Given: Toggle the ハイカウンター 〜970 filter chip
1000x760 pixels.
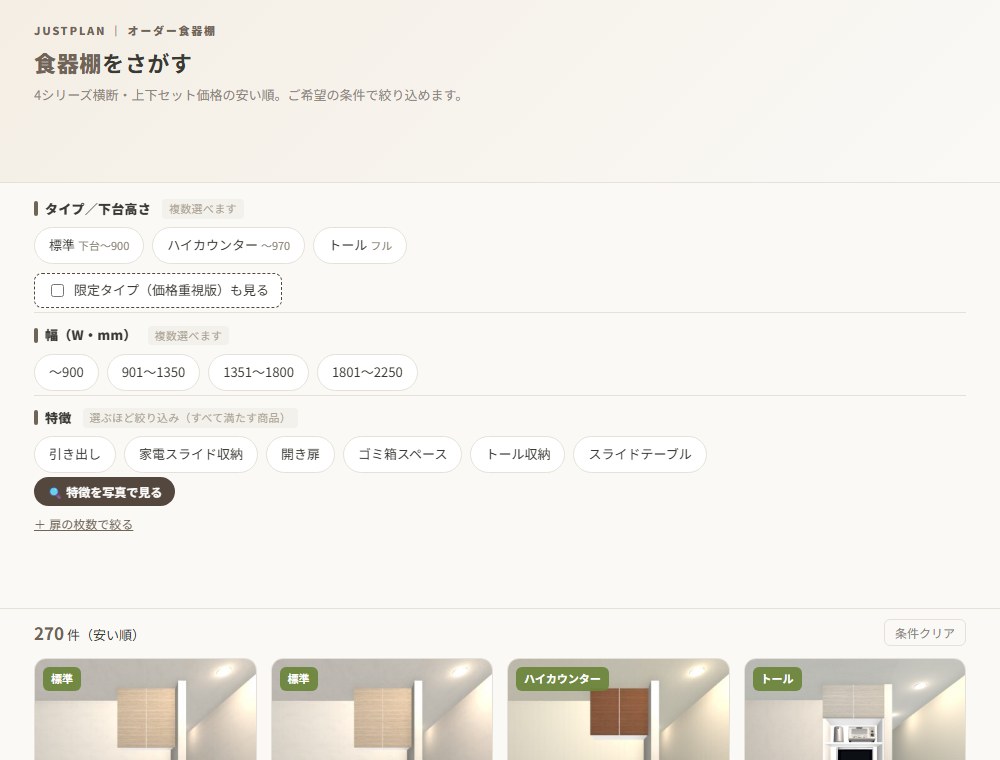Looking at the screenshot, I should (228, 245).
